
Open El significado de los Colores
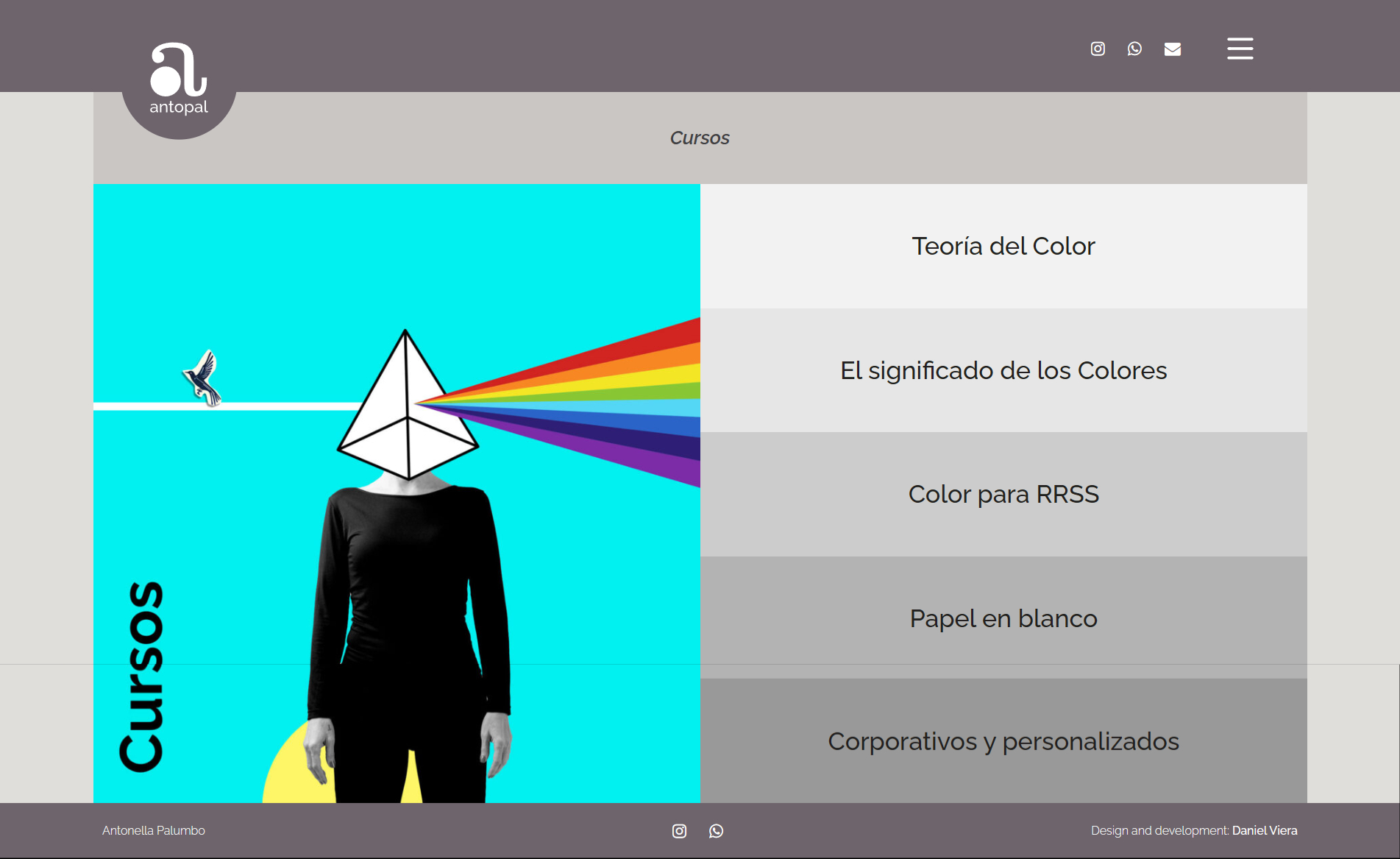coord(1003,370)
